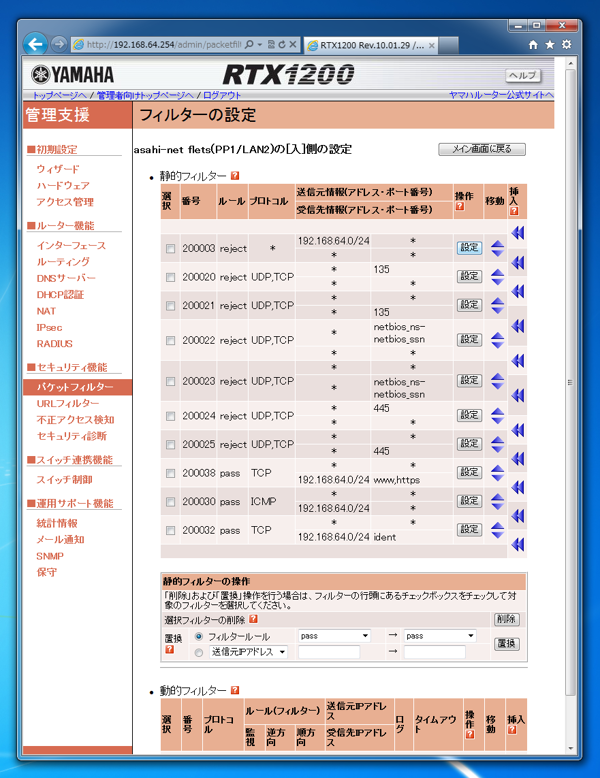Click the insert arrow below filter 200032
This screenshot has width=600, height=778.
518,544
